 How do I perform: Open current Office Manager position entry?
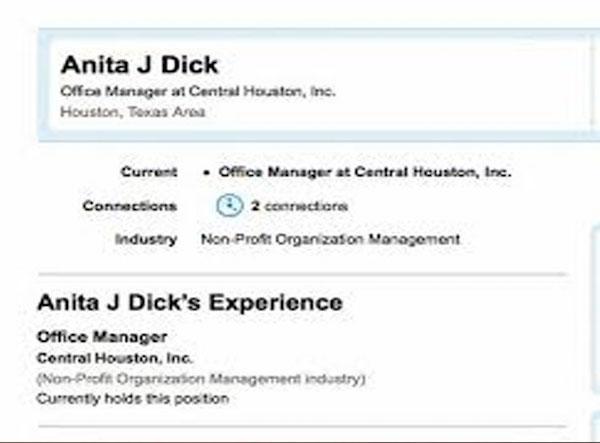pyautogui.click(x=365, y=172)
